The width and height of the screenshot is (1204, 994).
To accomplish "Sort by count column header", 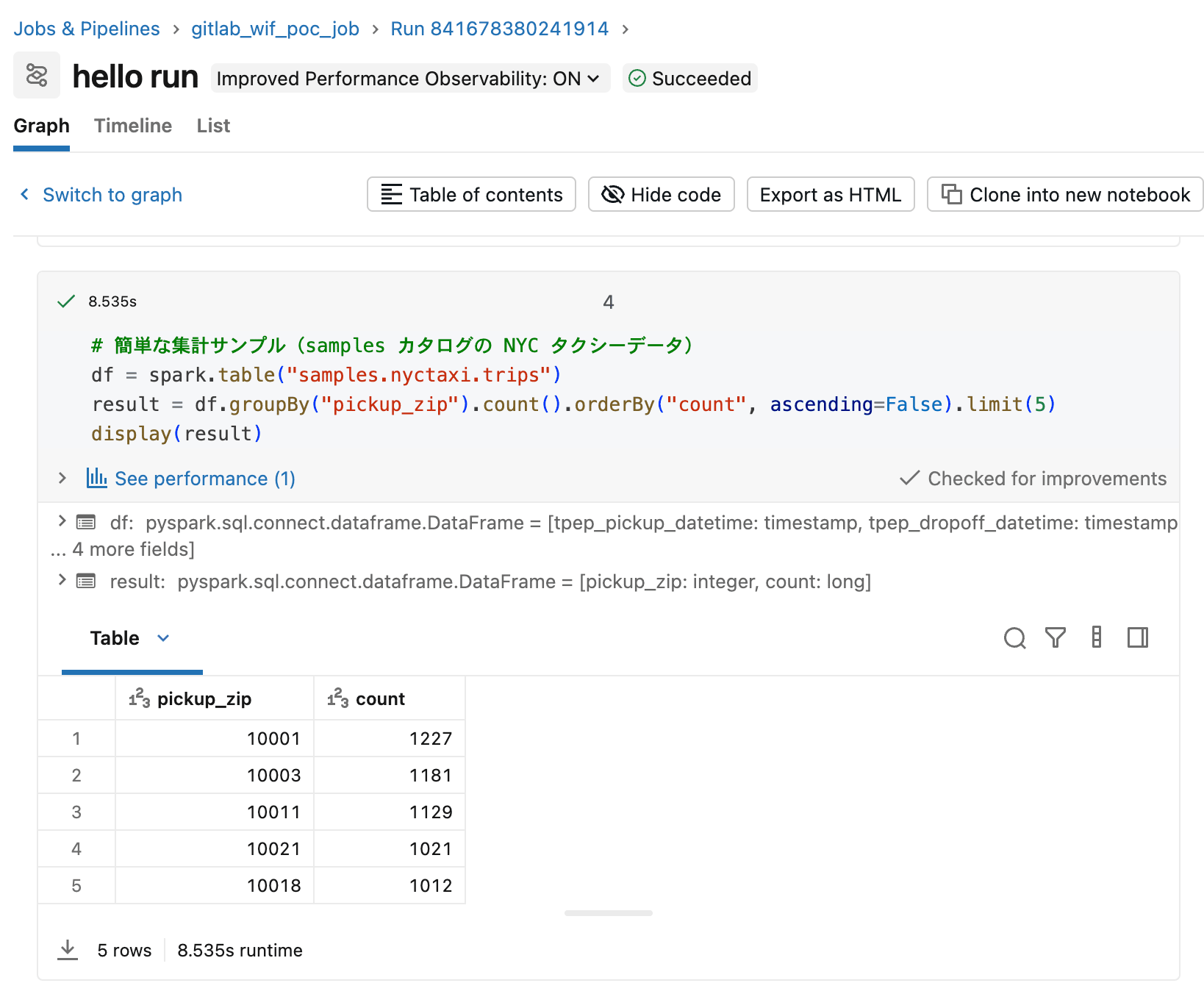I will click(x=390, y=698).
